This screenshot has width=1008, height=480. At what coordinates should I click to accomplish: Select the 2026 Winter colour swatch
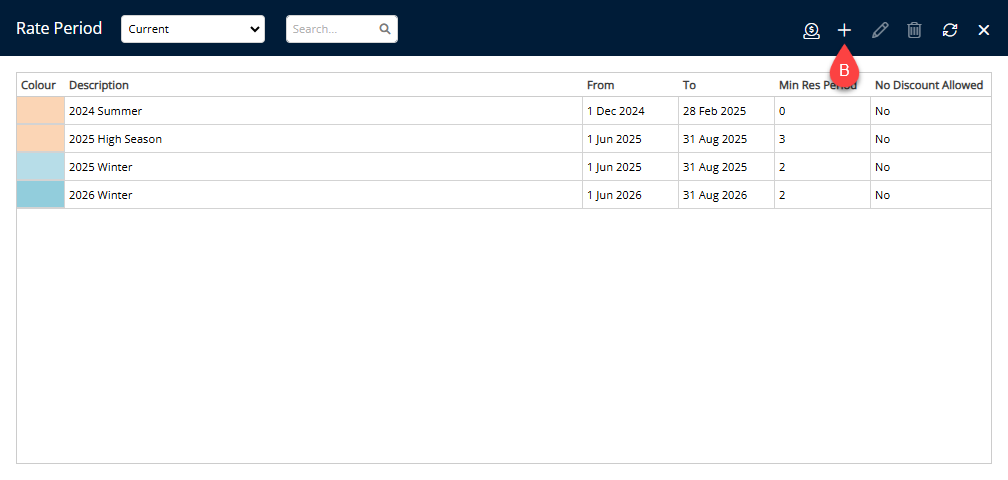(40, 195)
